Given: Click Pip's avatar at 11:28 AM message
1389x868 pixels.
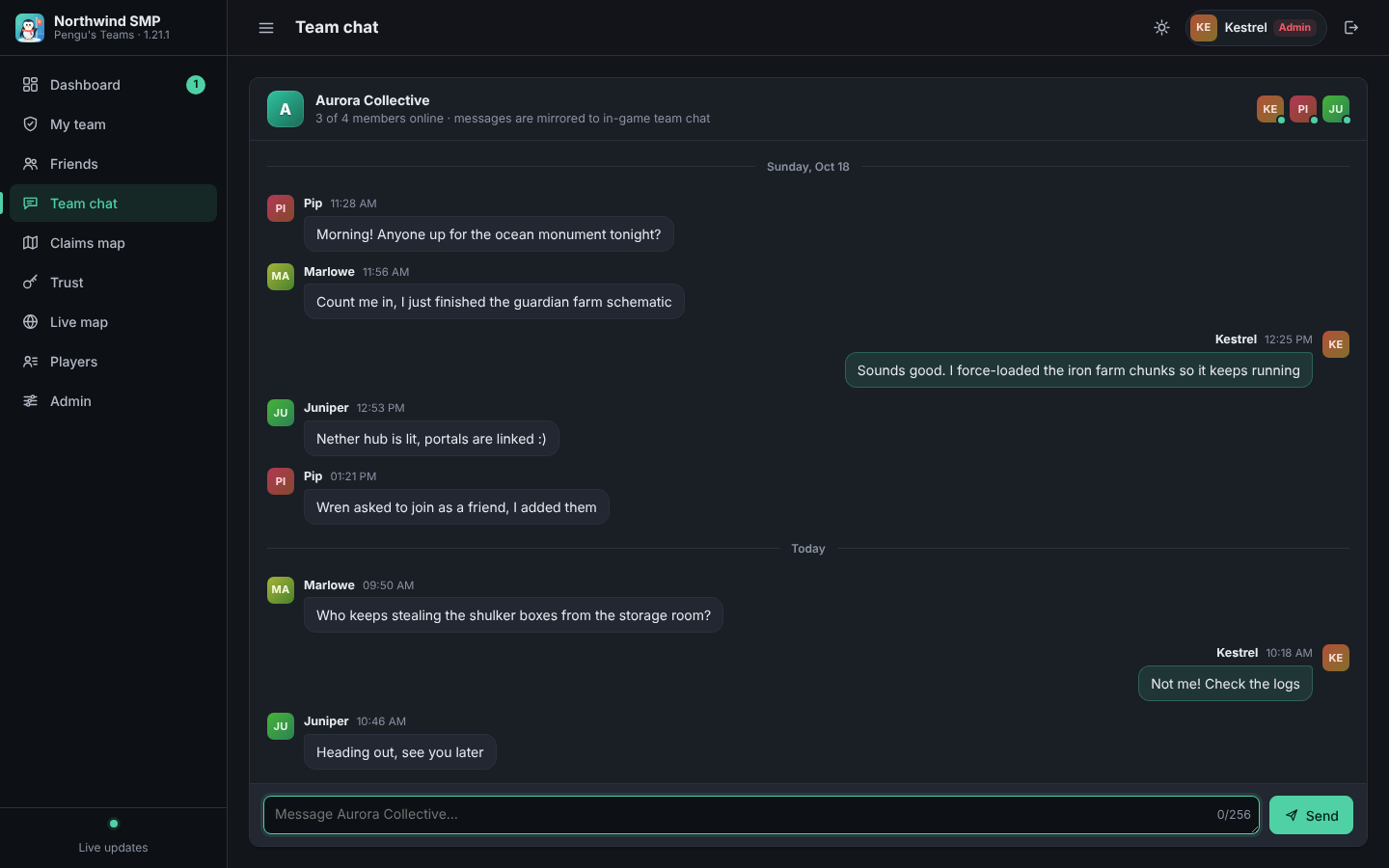Looking at the screenshot, I should click(x=281, y=208).
